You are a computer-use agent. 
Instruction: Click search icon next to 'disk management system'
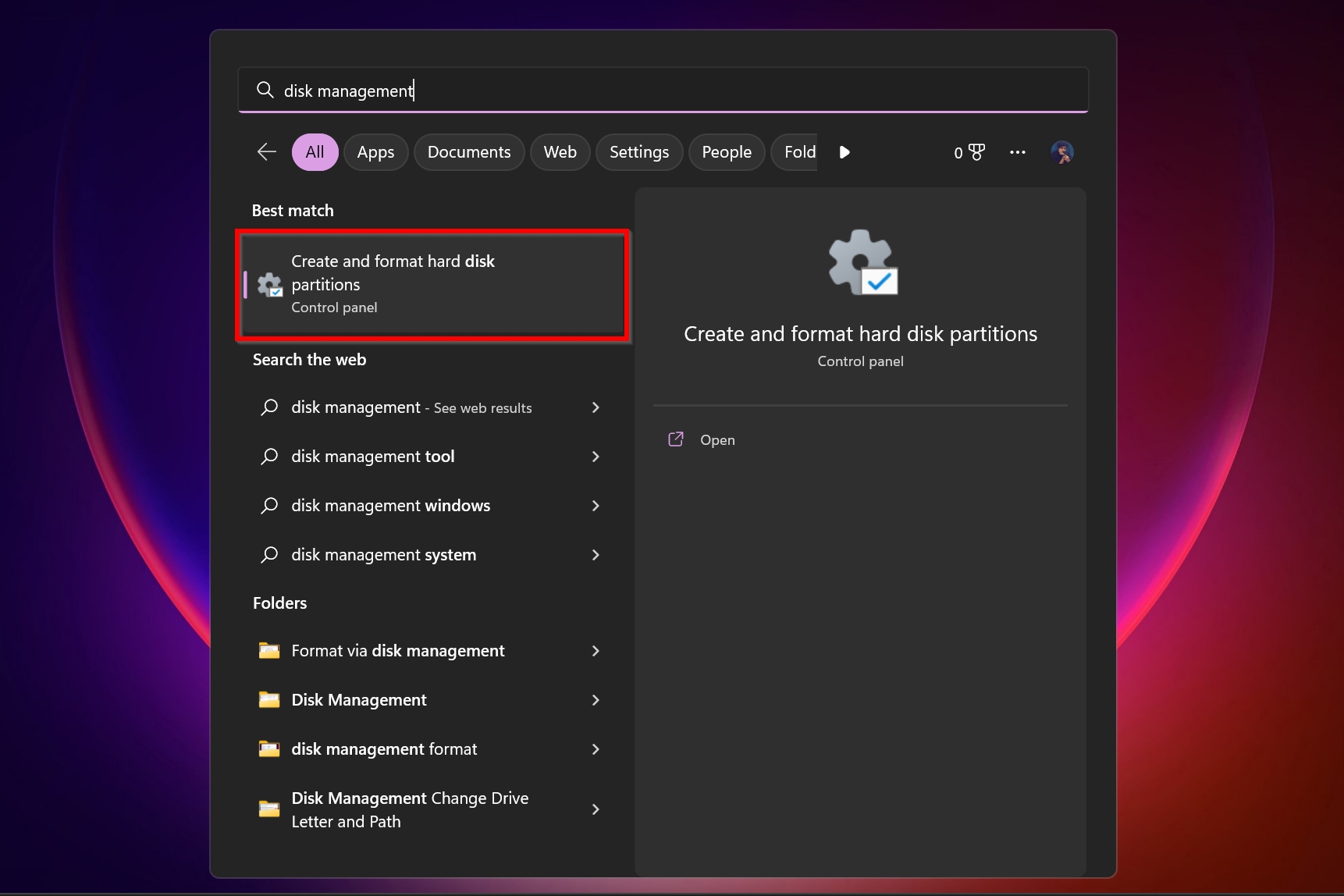[269, 555]
